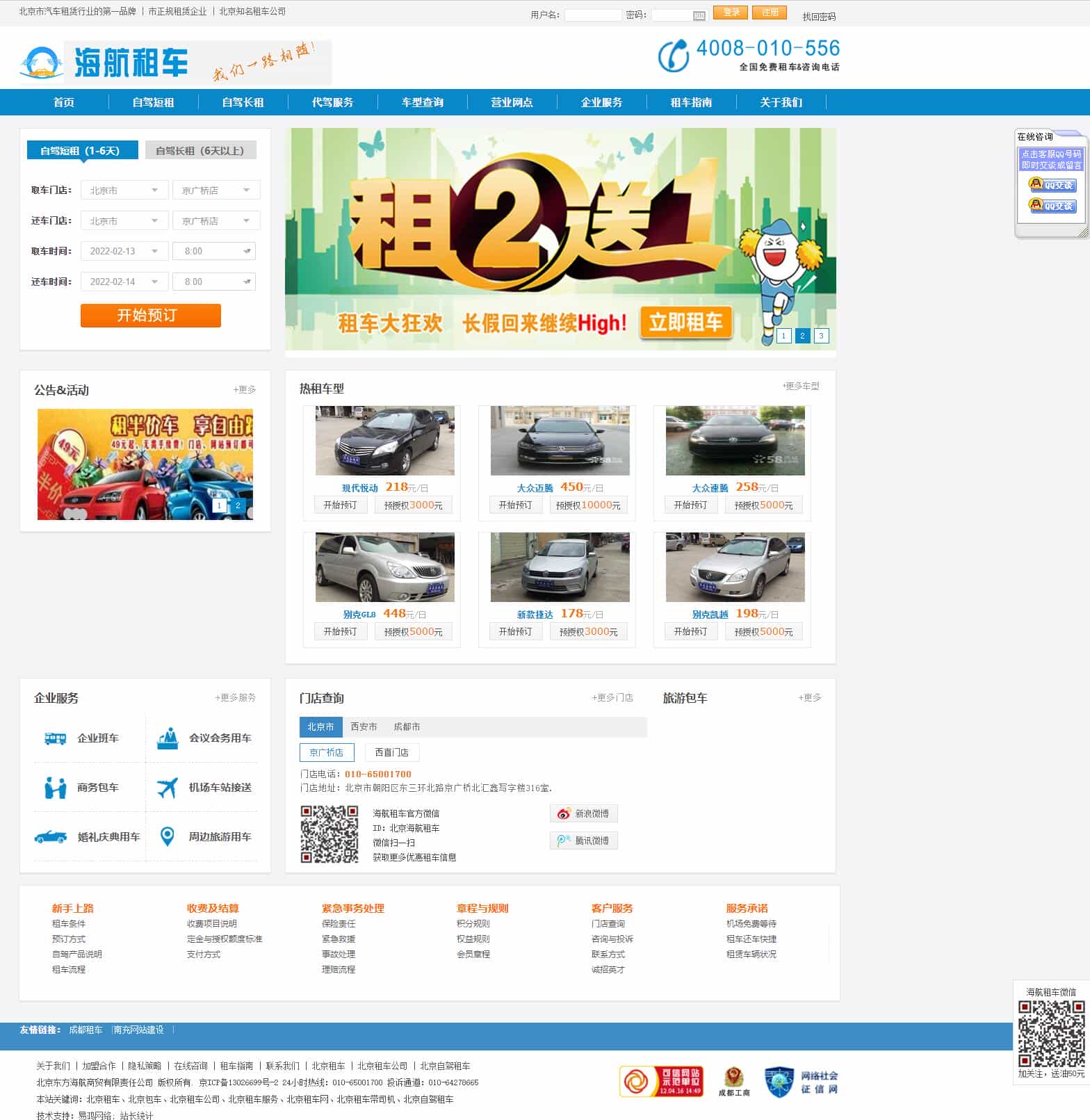Click the 网络社会征信网 shield badge
Image resolution: width=1090 pixels, height=1120 pixels.
click(x=801, y=1082)
